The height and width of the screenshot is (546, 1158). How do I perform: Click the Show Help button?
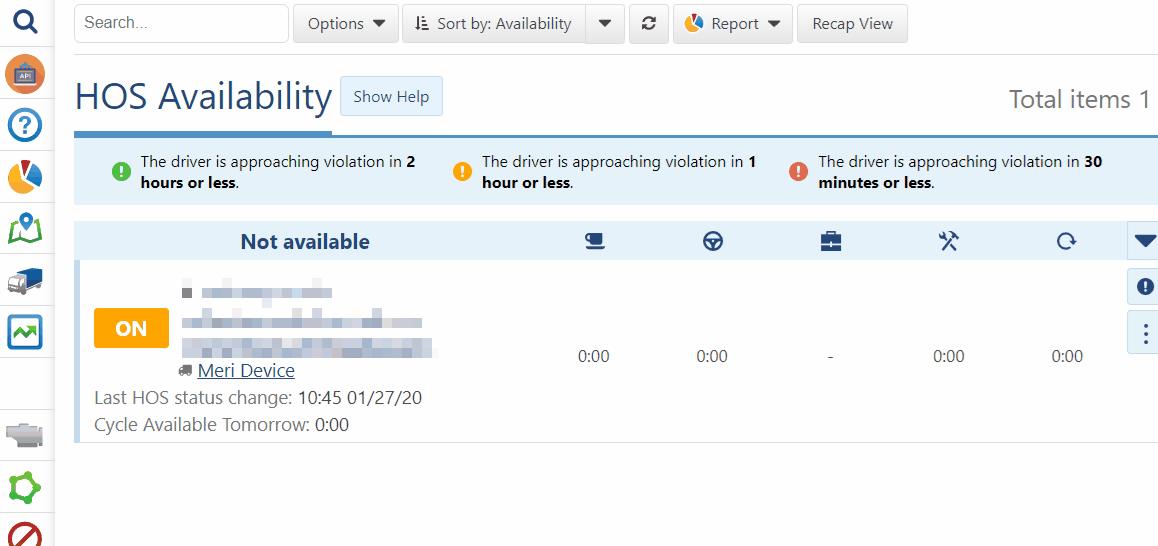click(391, 96)
